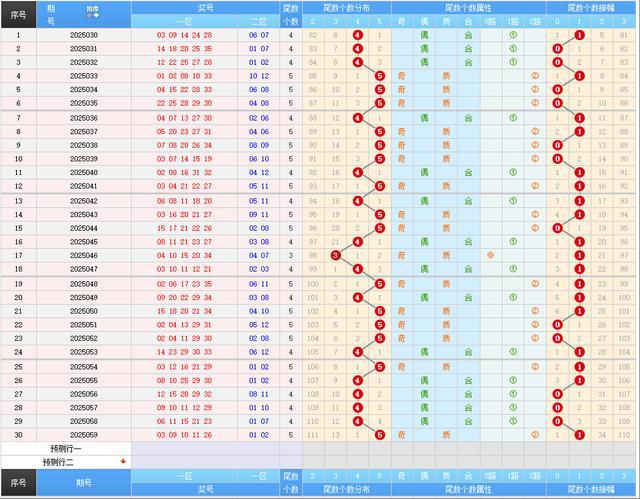640x499 pixels.
Task: Select issue number 2025059
Action: pyautogui.click(x=84, y=435)
